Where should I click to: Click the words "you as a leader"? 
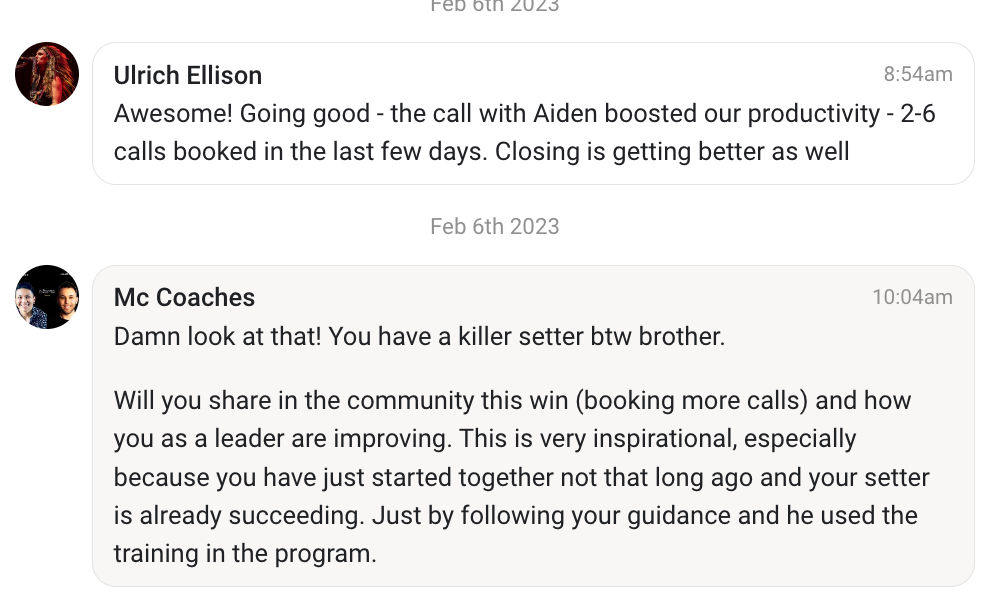[194, 439]
